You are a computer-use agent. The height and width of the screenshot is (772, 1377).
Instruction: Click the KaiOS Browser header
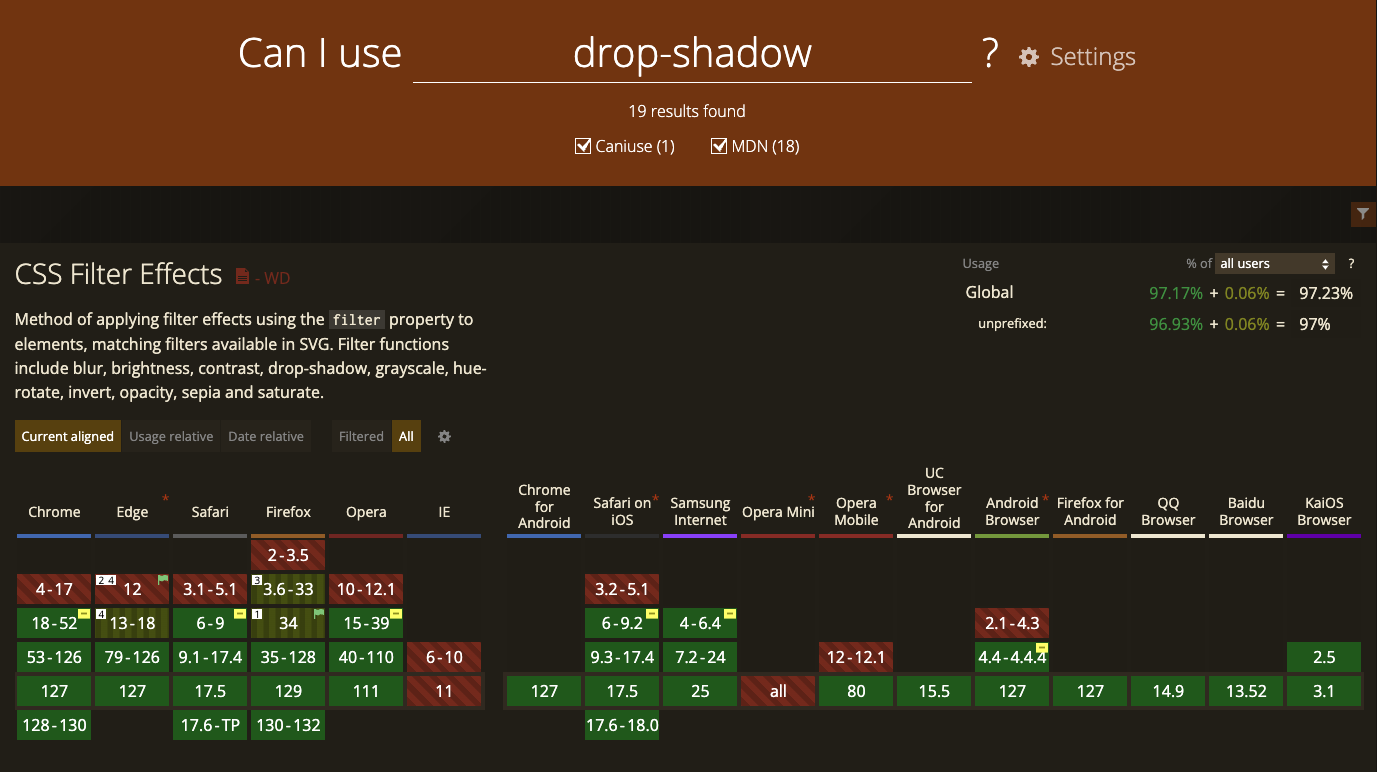(1324, 511)
